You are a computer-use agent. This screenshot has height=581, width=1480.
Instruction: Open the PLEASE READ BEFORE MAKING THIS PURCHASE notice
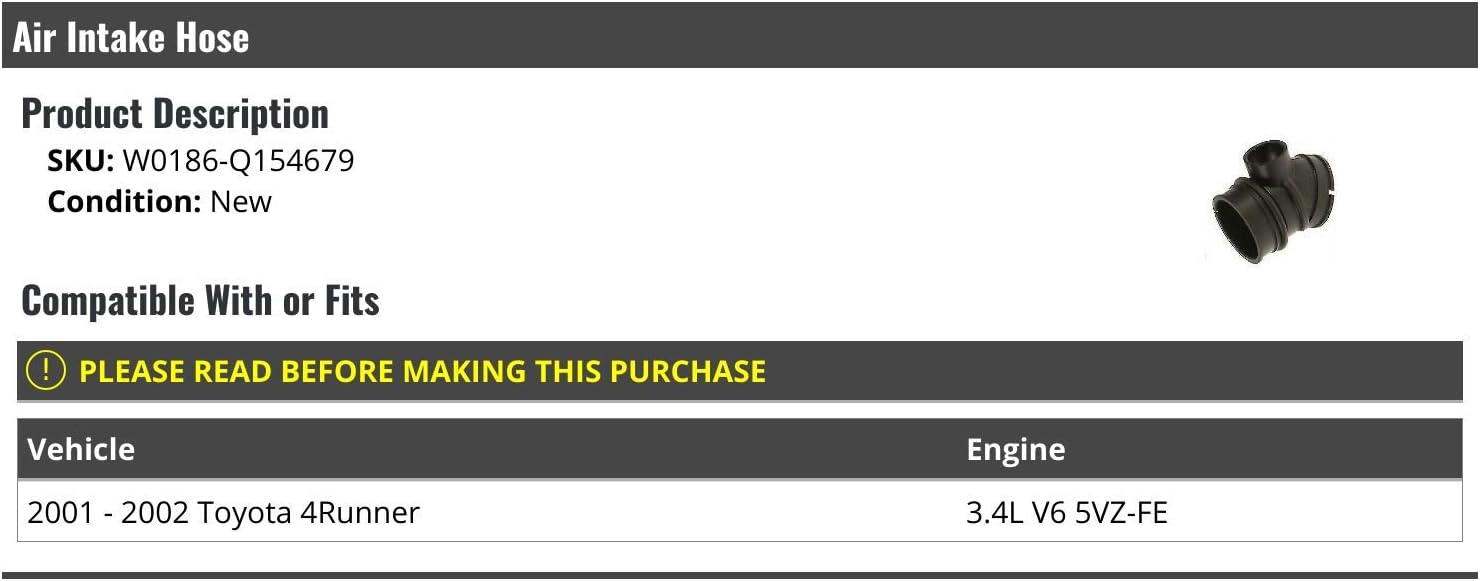coord(422,372)
